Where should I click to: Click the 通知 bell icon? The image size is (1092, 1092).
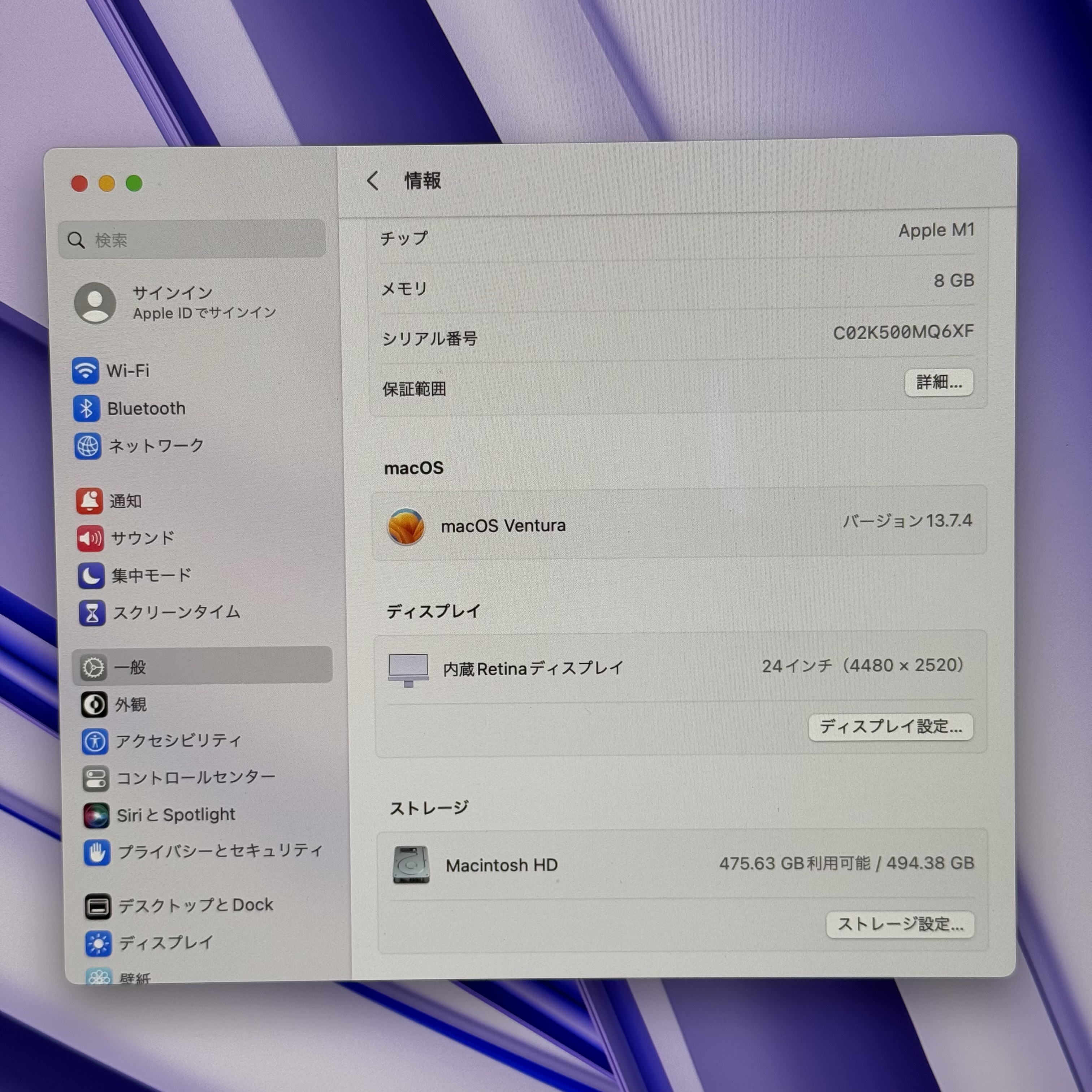pos(89,501)
